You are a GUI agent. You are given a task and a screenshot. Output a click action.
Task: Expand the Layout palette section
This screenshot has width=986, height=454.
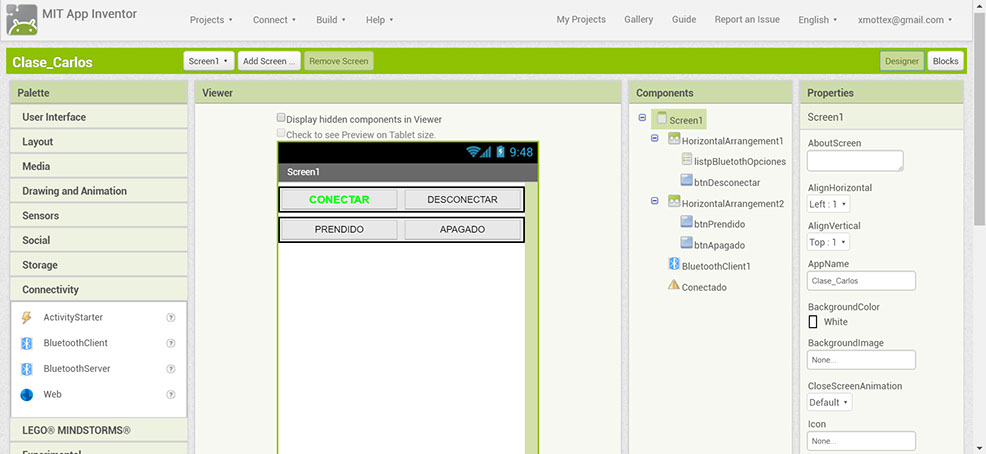(99, 141)
